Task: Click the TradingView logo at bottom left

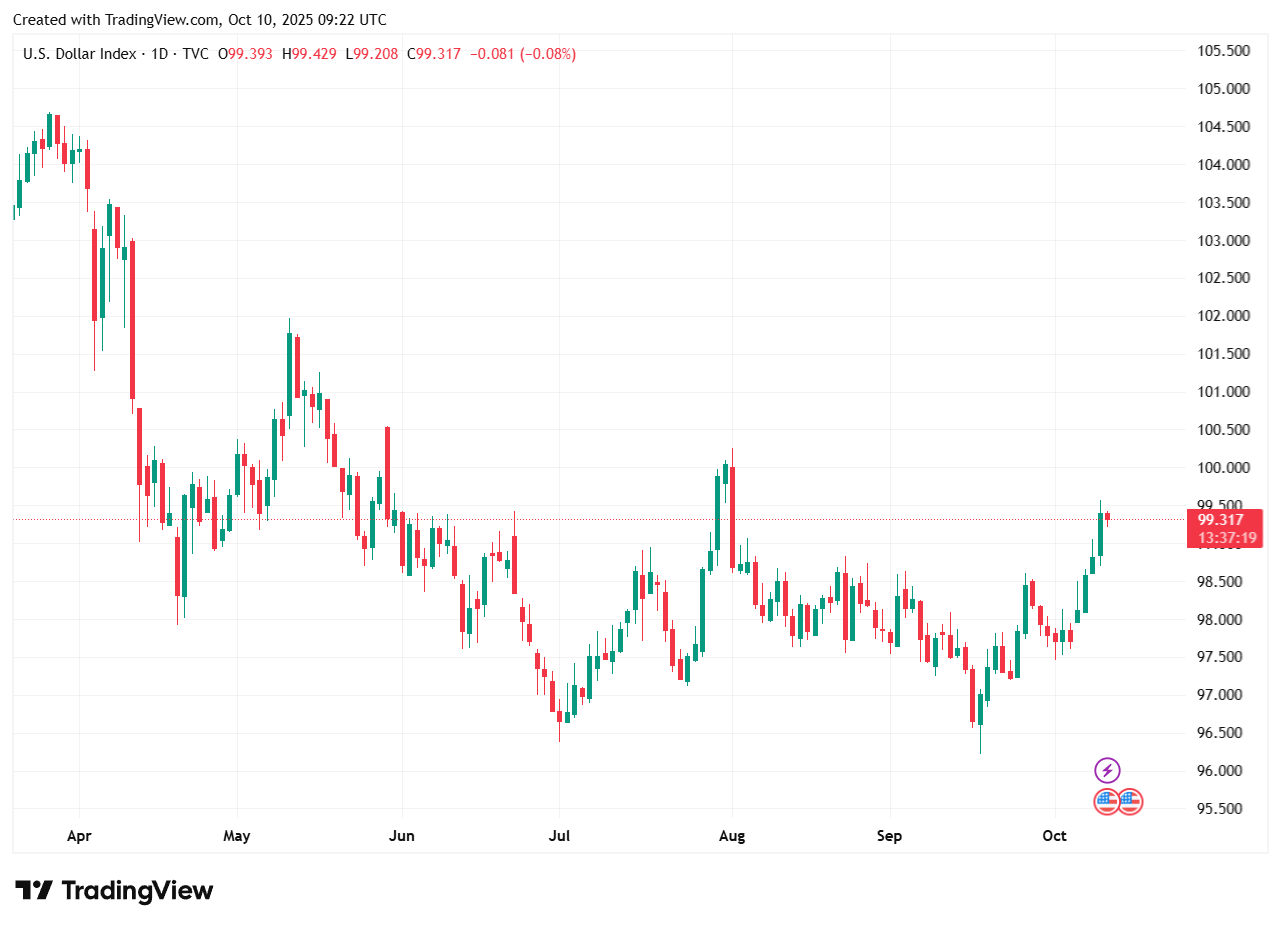Action: 114,890
